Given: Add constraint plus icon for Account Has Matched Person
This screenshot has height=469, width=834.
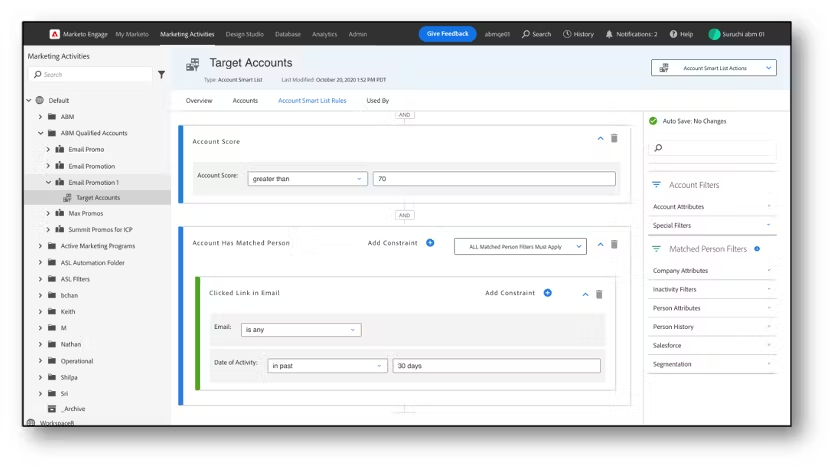Looking at the screenshot, I should pyautogui.click(x=430, y=243).
